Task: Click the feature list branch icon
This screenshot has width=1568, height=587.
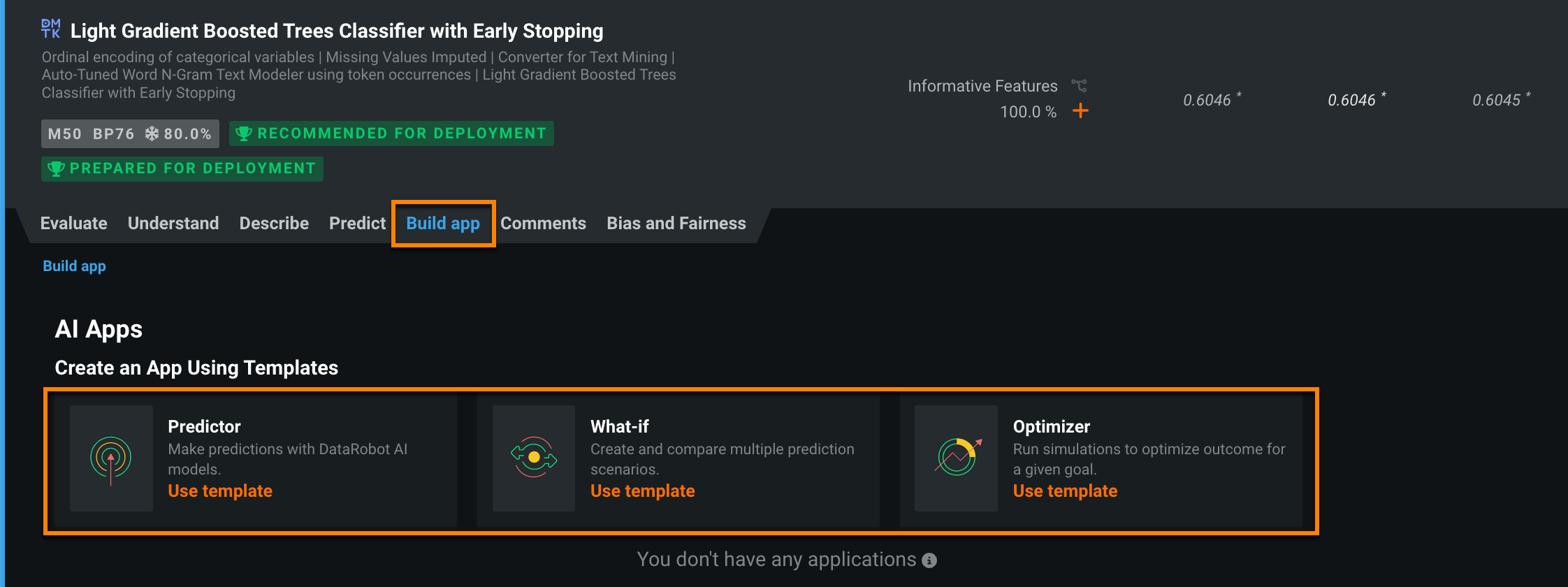Action: pos(1080,86)
